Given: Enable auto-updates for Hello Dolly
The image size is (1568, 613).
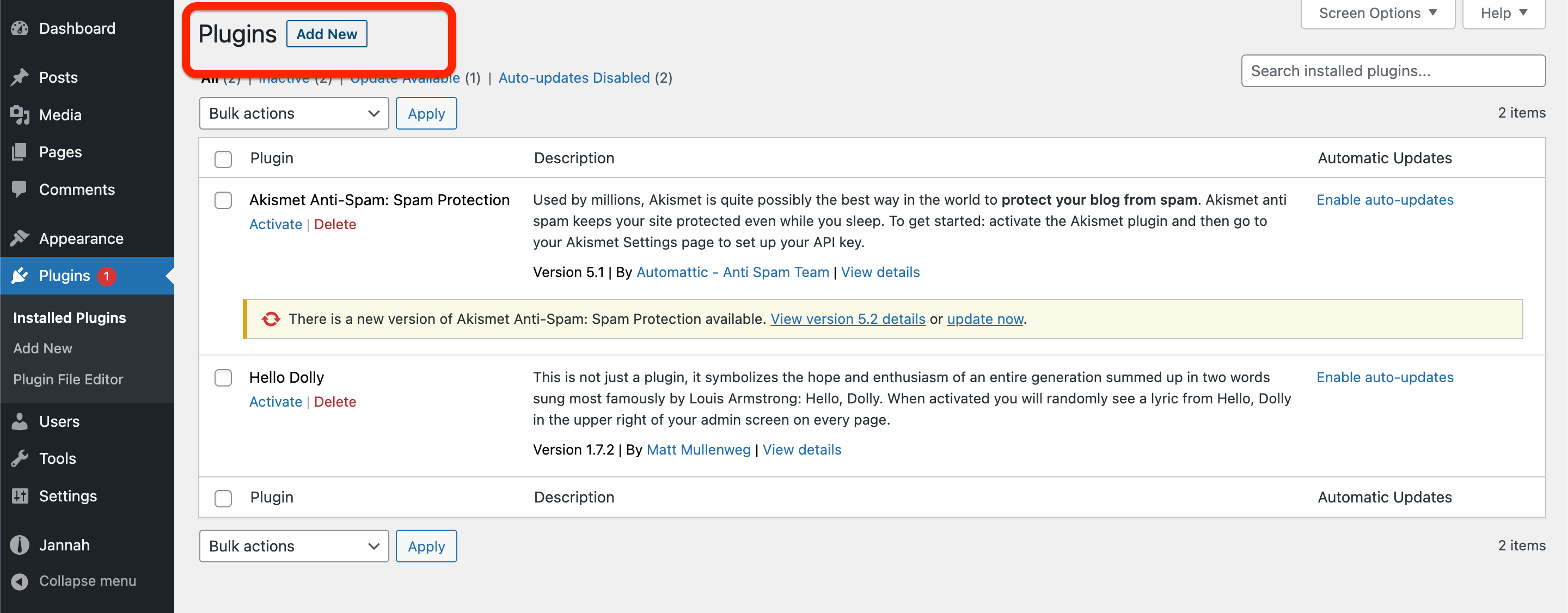Looking at the screenshot, I should 1384,377.
